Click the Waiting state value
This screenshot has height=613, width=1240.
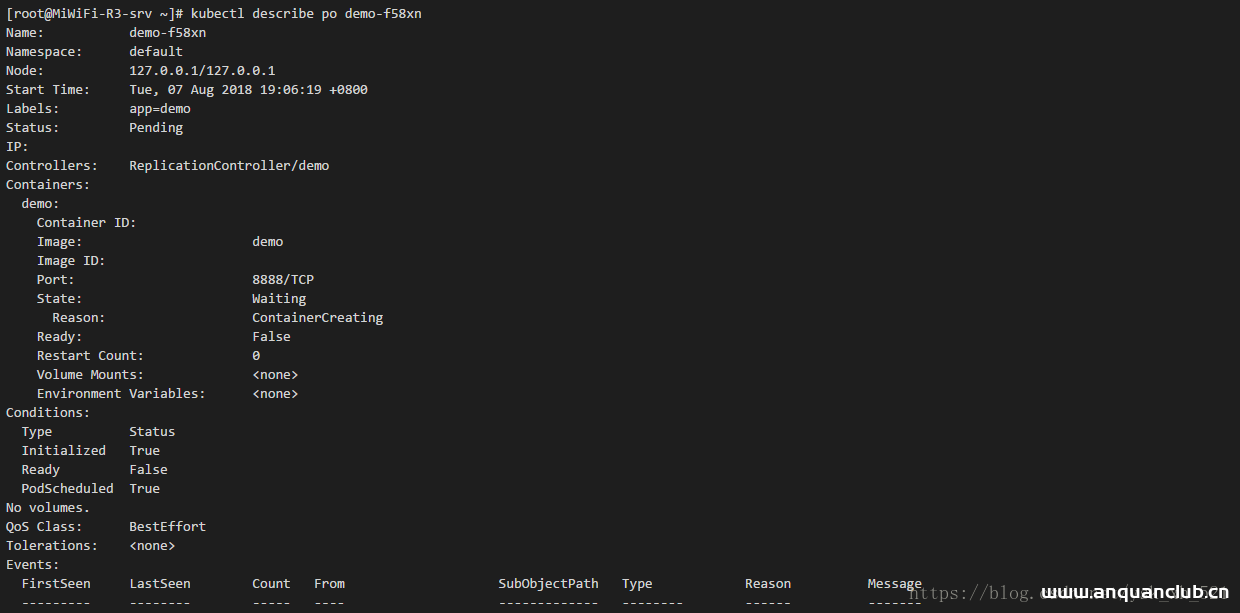tap(279, 299)
